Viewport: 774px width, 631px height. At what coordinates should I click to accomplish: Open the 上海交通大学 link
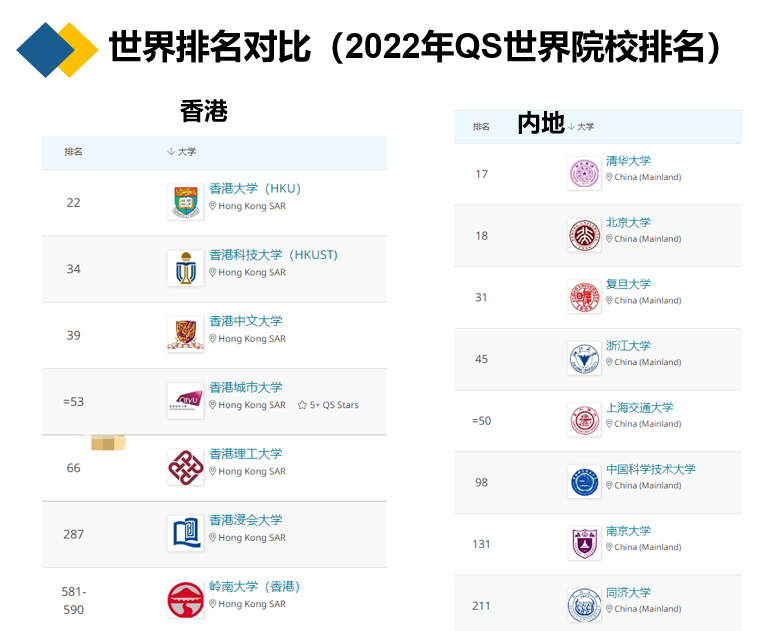pos(640,407)
